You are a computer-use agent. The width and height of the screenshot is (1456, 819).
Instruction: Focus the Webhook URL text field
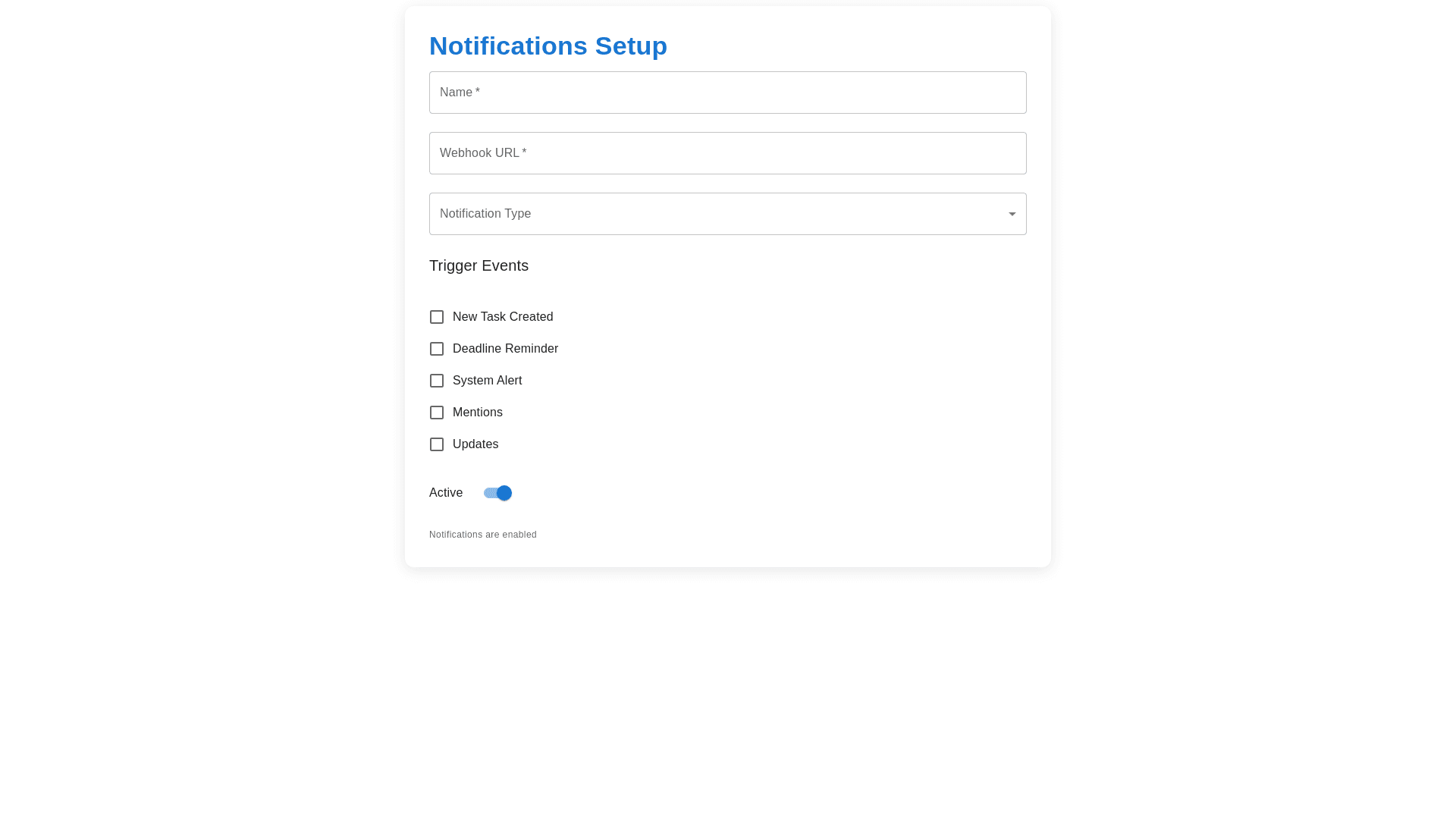tap(728, 153)
